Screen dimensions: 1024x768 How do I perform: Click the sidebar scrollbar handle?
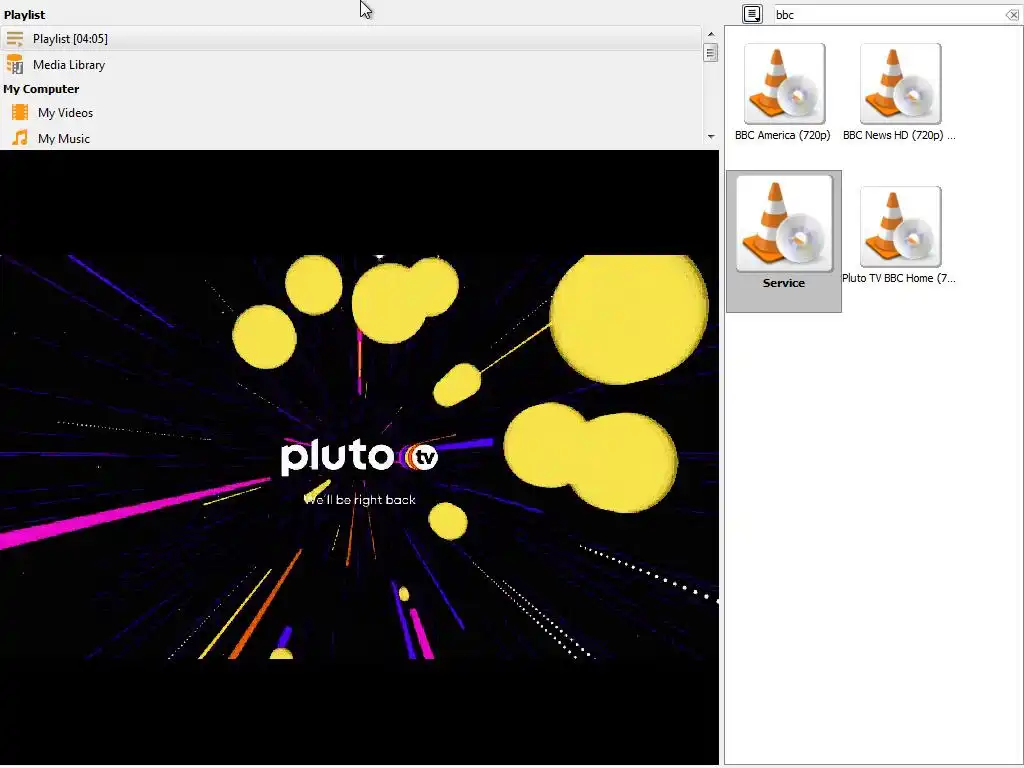[x=711, y=52]
